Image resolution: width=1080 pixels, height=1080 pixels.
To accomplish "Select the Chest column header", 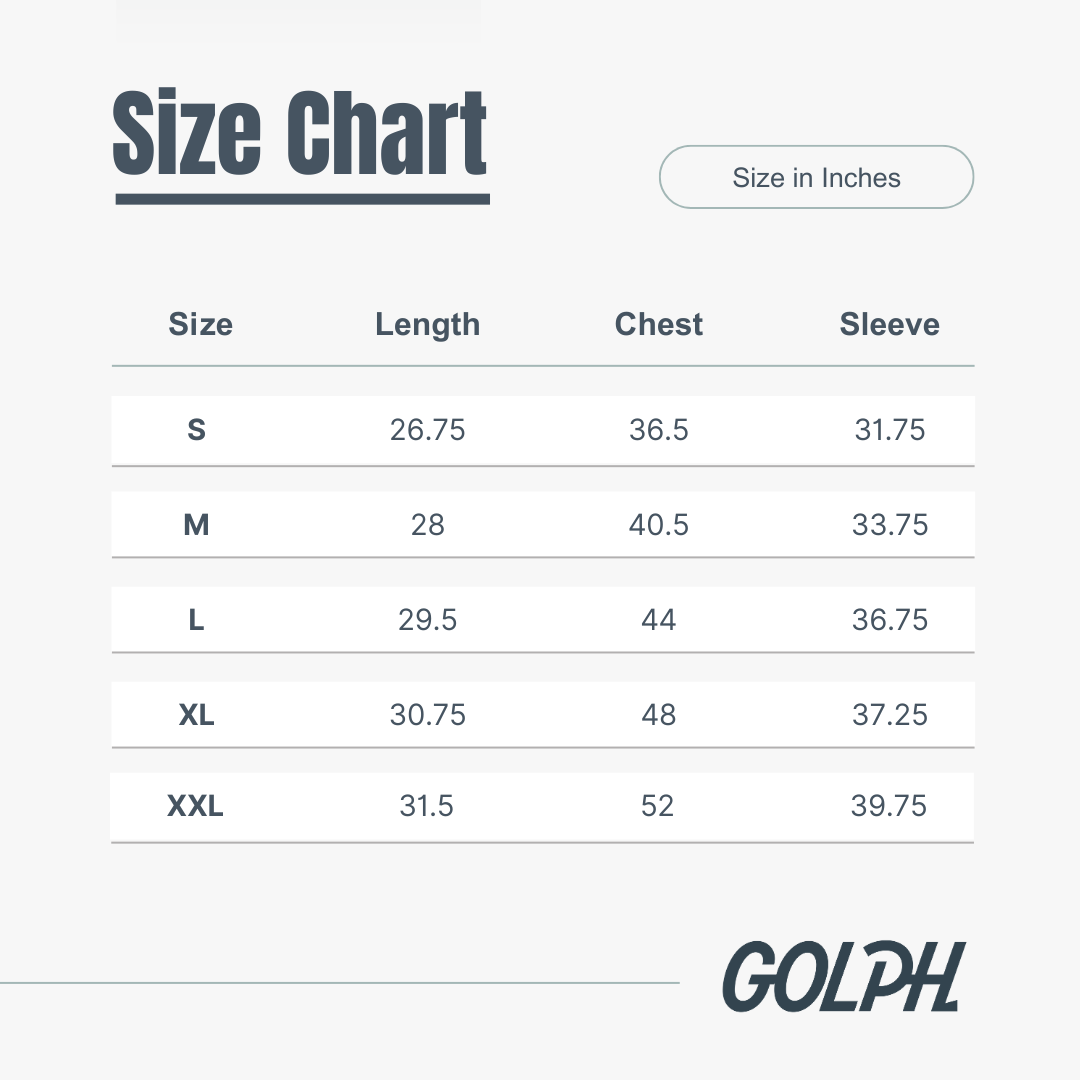I will point(658,324).
